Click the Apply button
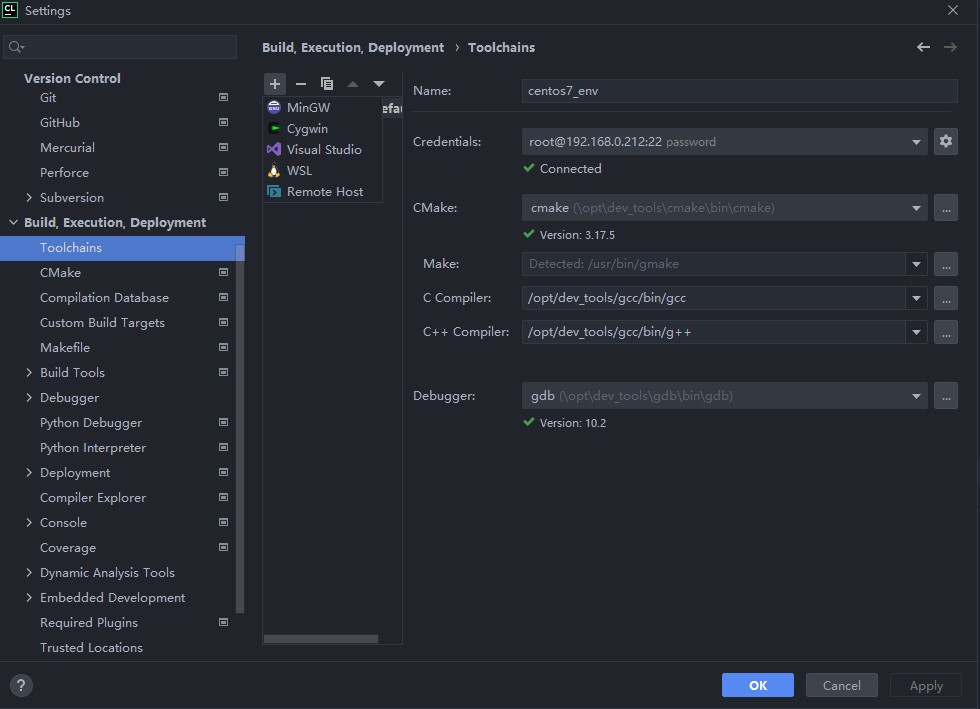The height and width of the screenshot is (709, 980). (926, 685)
